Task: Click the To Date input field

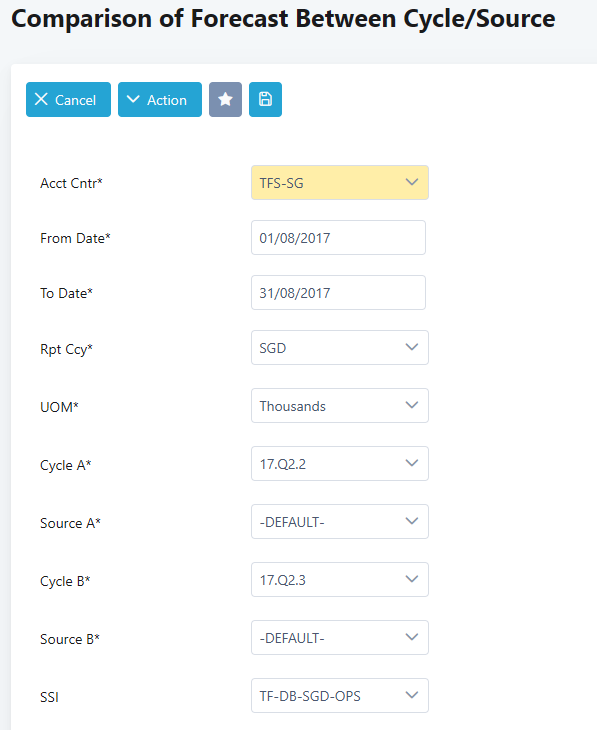Action: [339, 292]
